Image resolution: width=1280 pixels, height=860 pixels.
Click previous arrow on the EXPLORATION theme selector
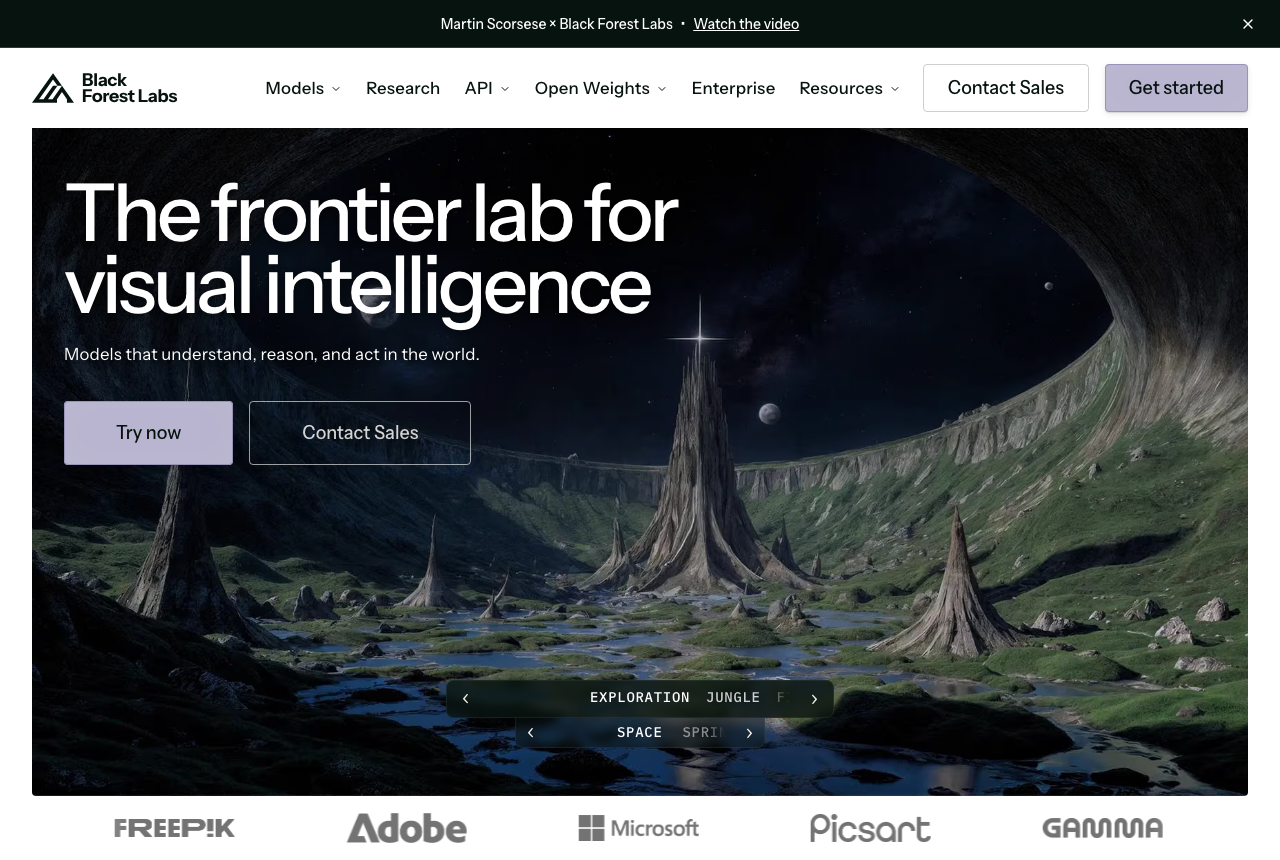(465, 699)
